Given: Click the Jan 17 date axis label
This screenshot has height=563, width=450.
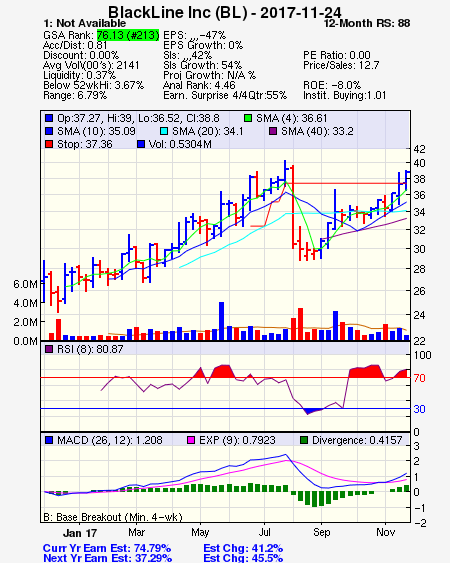Looking at the screenshot, I should click(80, 533).
